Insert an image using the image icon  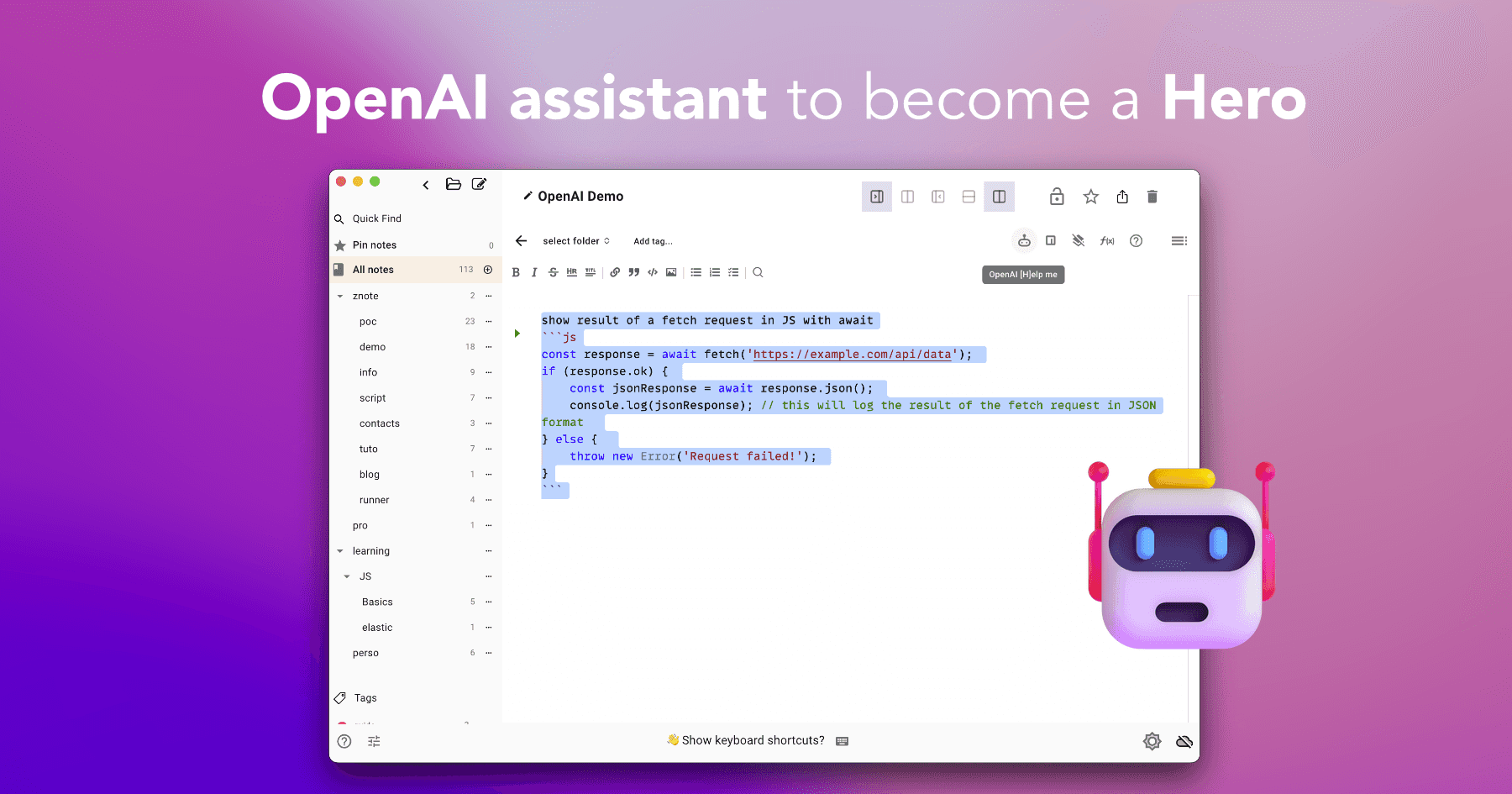click(670, 272)
